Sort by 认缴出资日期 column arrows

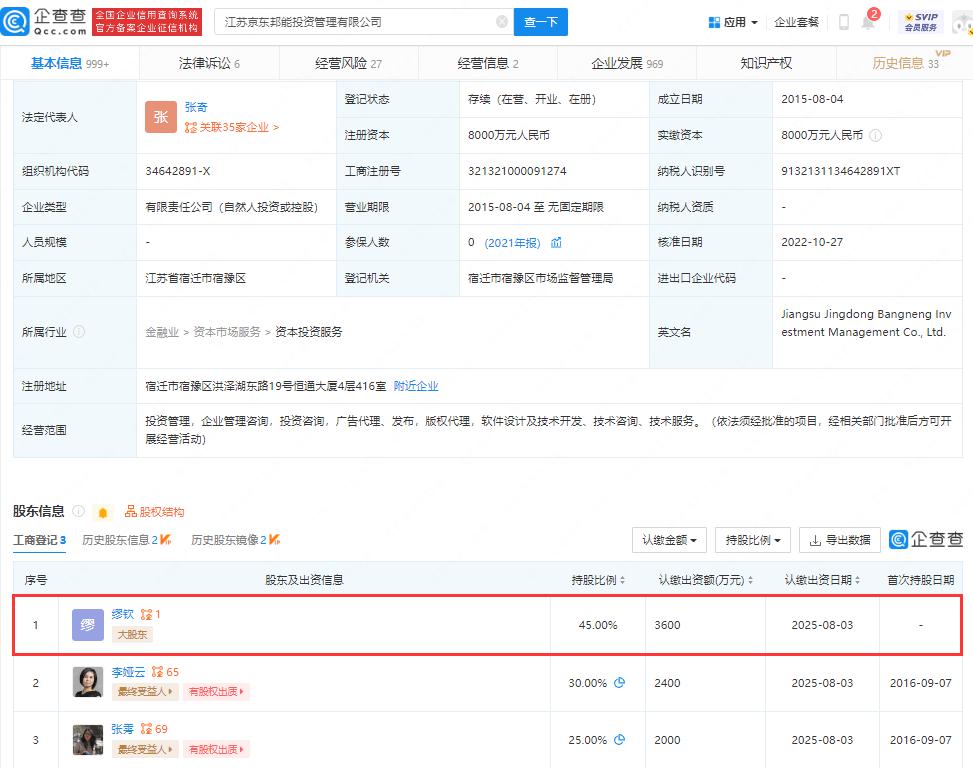858,580
